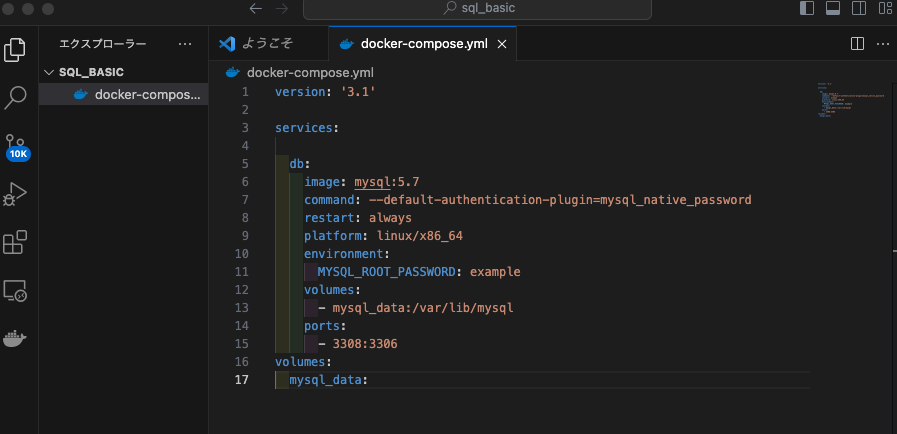Open the customize layout icon

[x=885, y=9]
